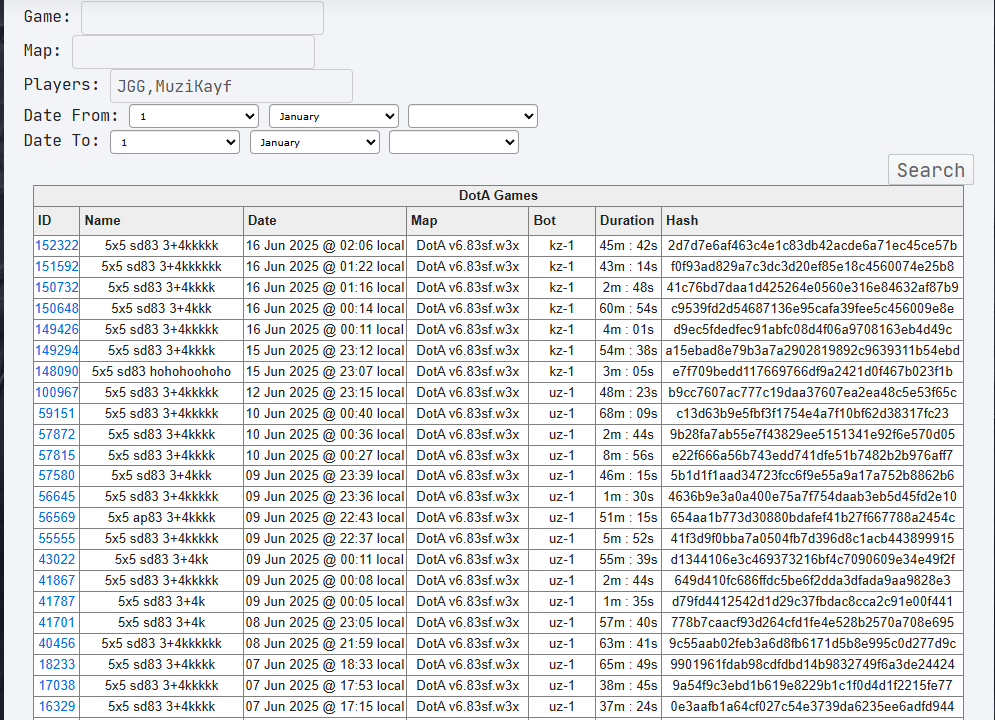Open game ID 55555
The width and height of the screenshot is (995, 720).
(56, 538)
